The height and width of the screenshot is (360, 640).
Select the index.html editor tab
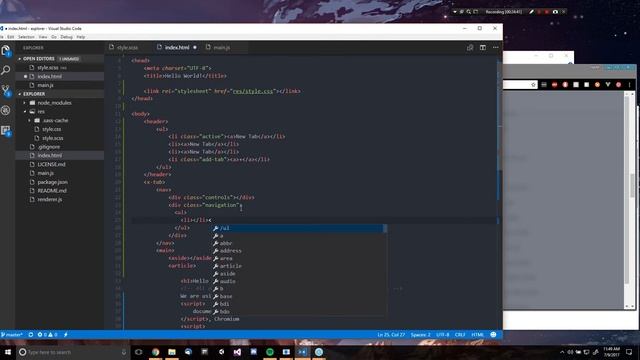177,48
